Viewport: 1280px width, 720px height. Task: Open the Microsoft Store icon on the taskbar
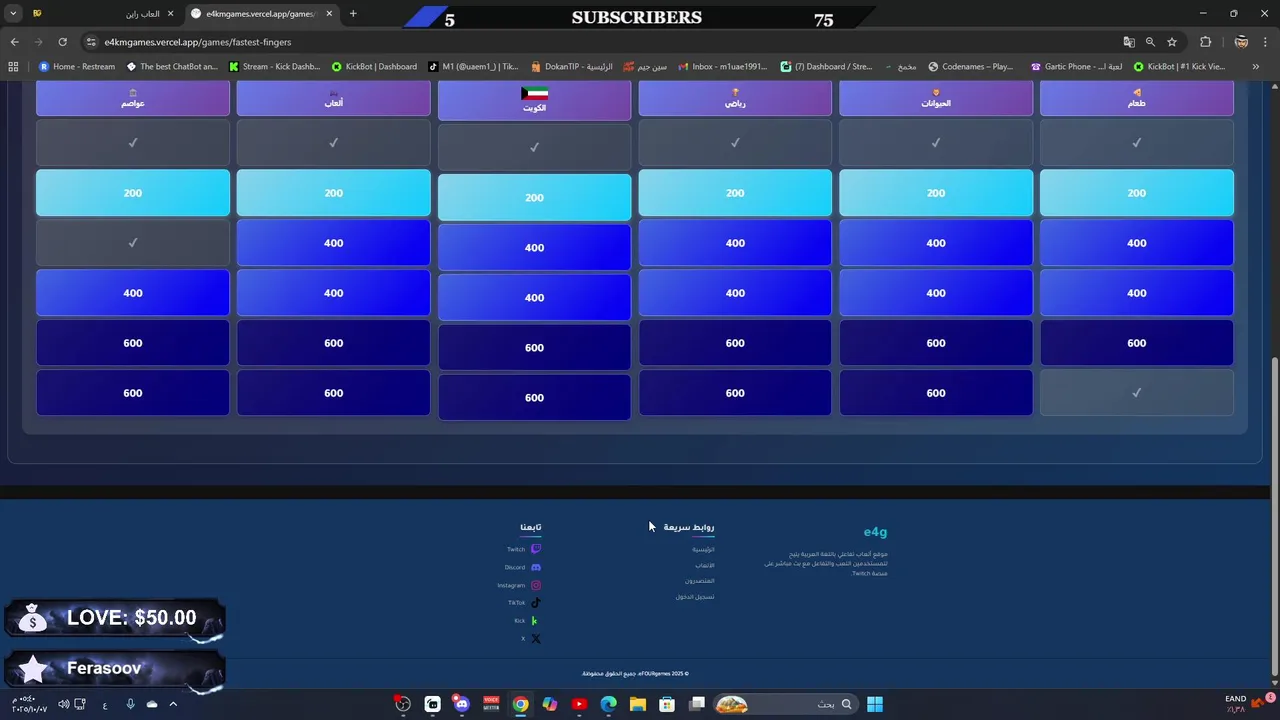(x=667, y=704)
